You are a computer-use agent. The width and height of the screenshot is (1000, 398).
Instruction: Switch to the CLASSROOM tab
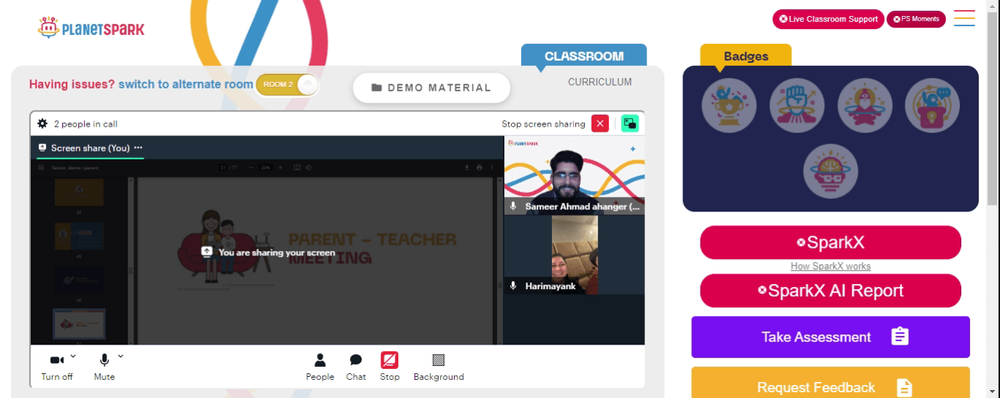coord(584,55)
